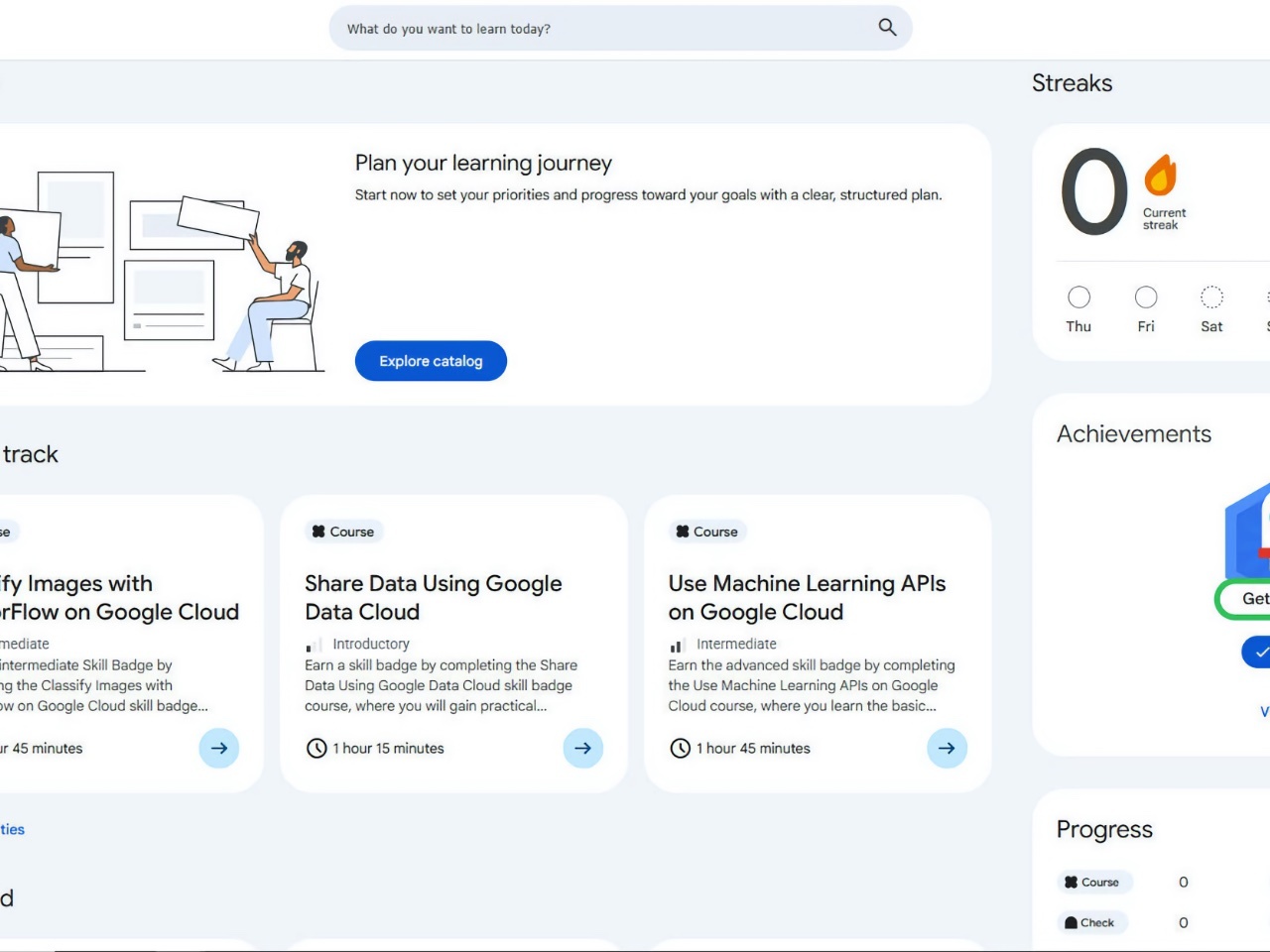Screen dimensions: 1270x952
Task: Click the clock icon on the Machine Learning APIs card
Action: pos(679,748)
